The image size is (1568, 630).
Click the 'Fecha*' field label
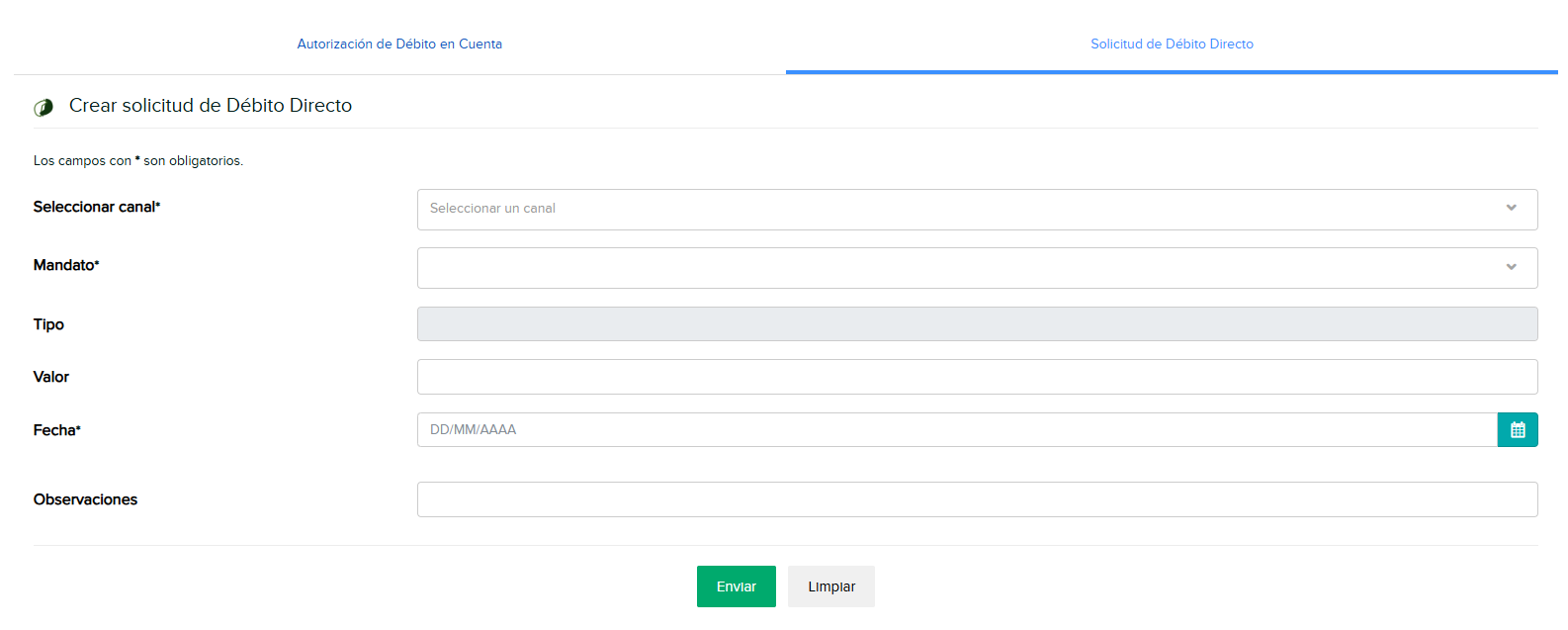(x=57, y=430)
